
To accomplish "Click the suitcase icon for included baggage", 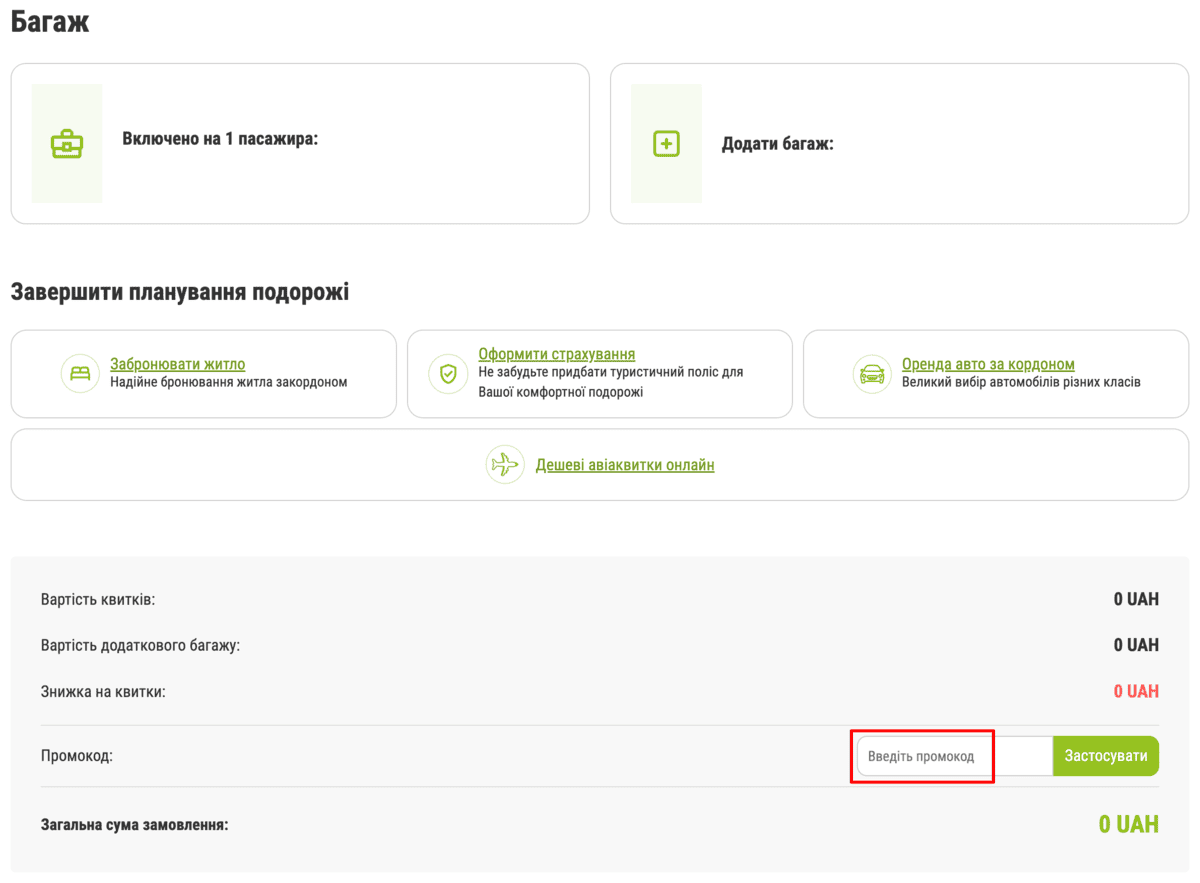I will [67, 144].
